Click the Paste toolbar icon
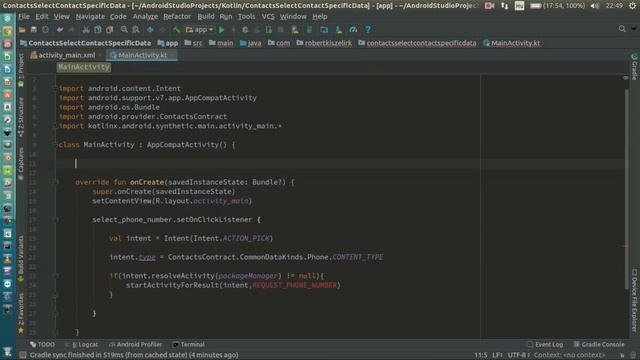The width and height of the screenshot is (640, 360). pyautogui.click(x=109, y=30)
